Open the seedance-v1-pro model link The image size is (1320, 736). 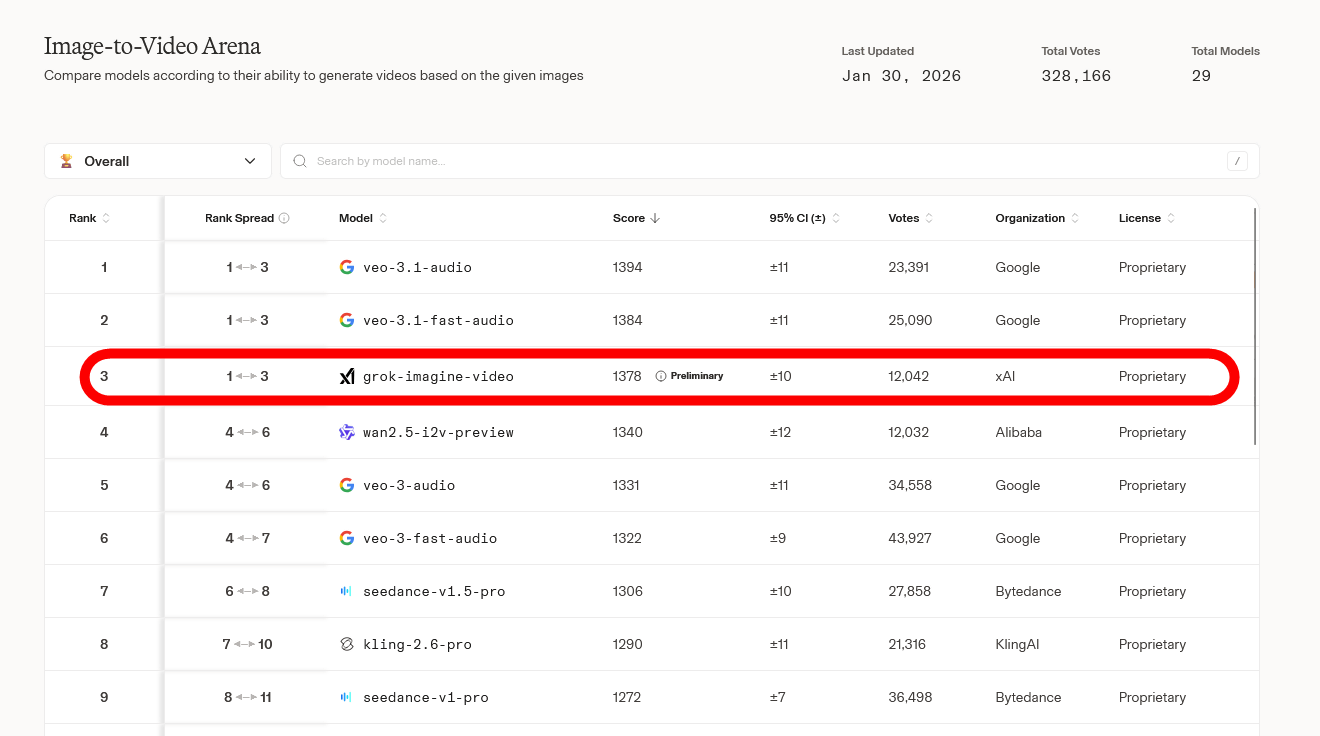pos(425,698)
